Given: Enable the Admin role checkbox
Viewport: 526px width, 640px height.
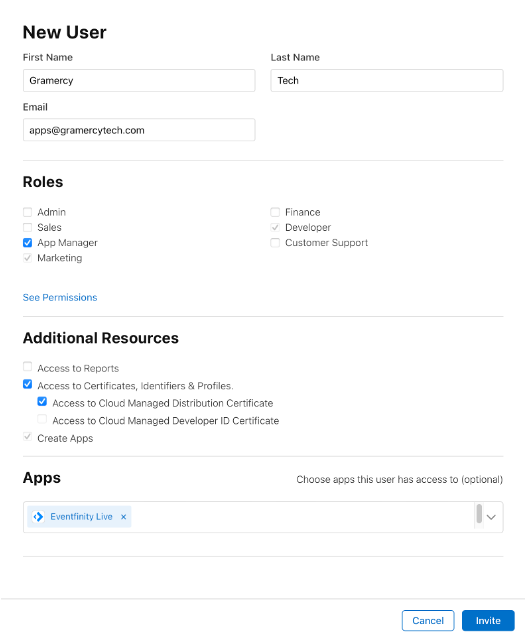Looking at the screenshot, I should point(27,212).
